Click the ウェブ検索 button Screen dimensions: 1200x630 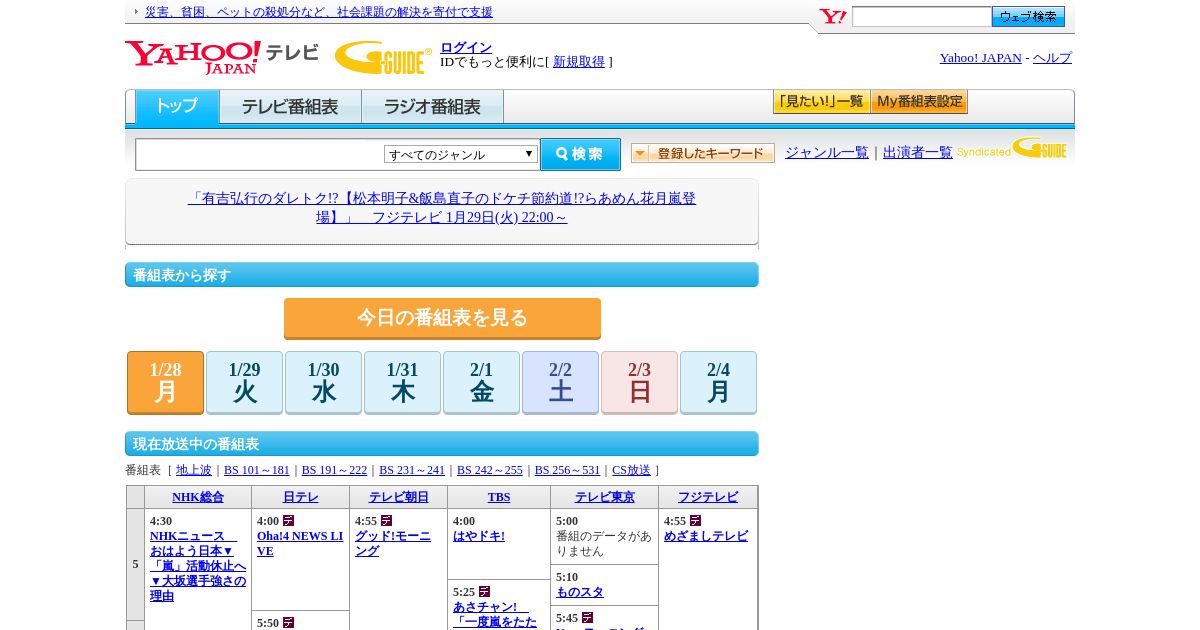1028,17
